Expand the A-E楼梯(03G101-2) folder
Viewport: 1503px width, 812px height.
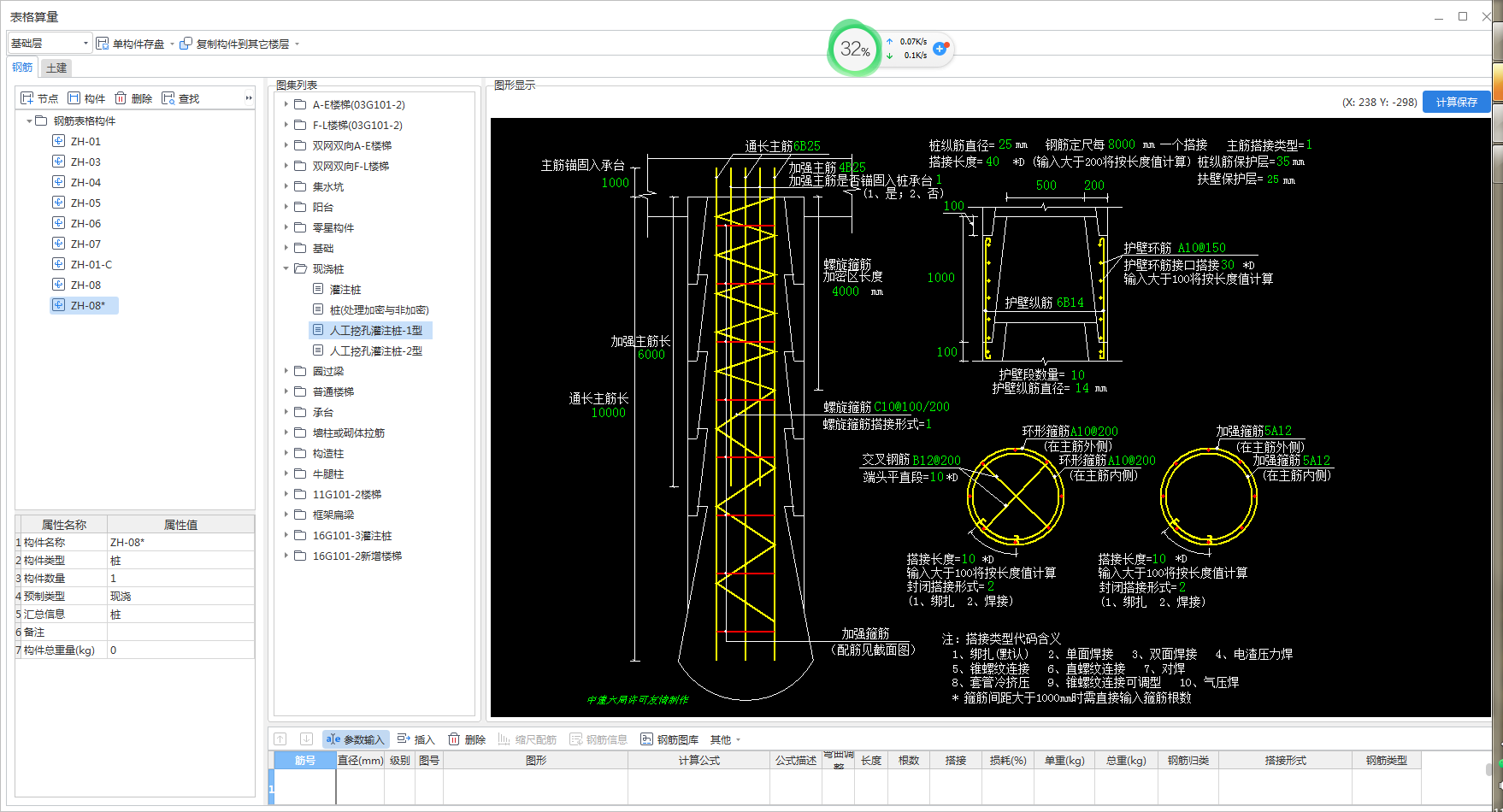coord(286,105)
